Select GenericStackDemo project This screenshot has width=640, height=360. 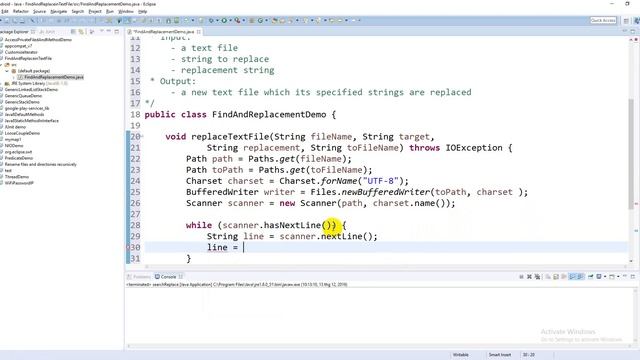coord(22,102)
